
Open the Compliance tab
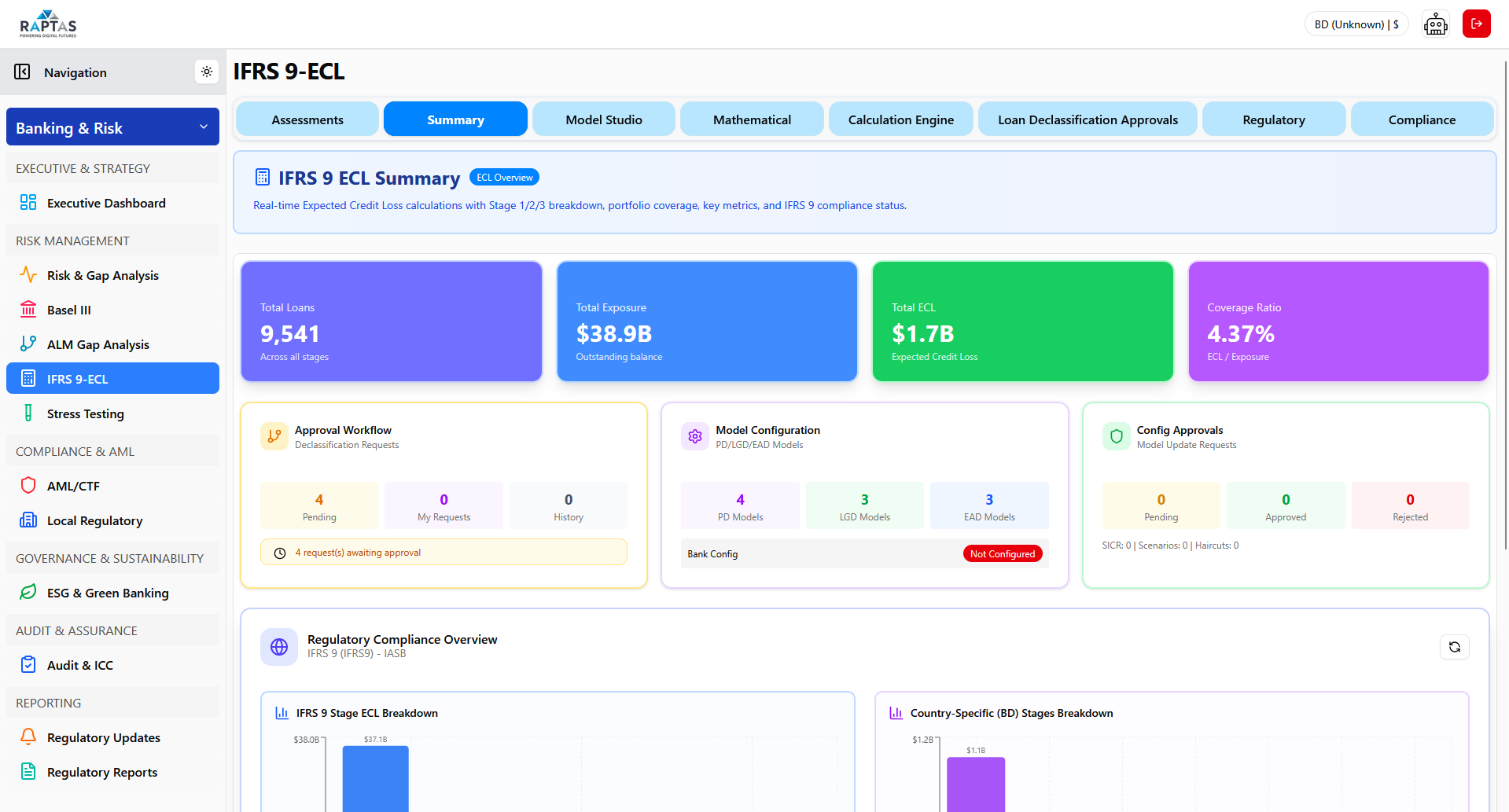1422,119
